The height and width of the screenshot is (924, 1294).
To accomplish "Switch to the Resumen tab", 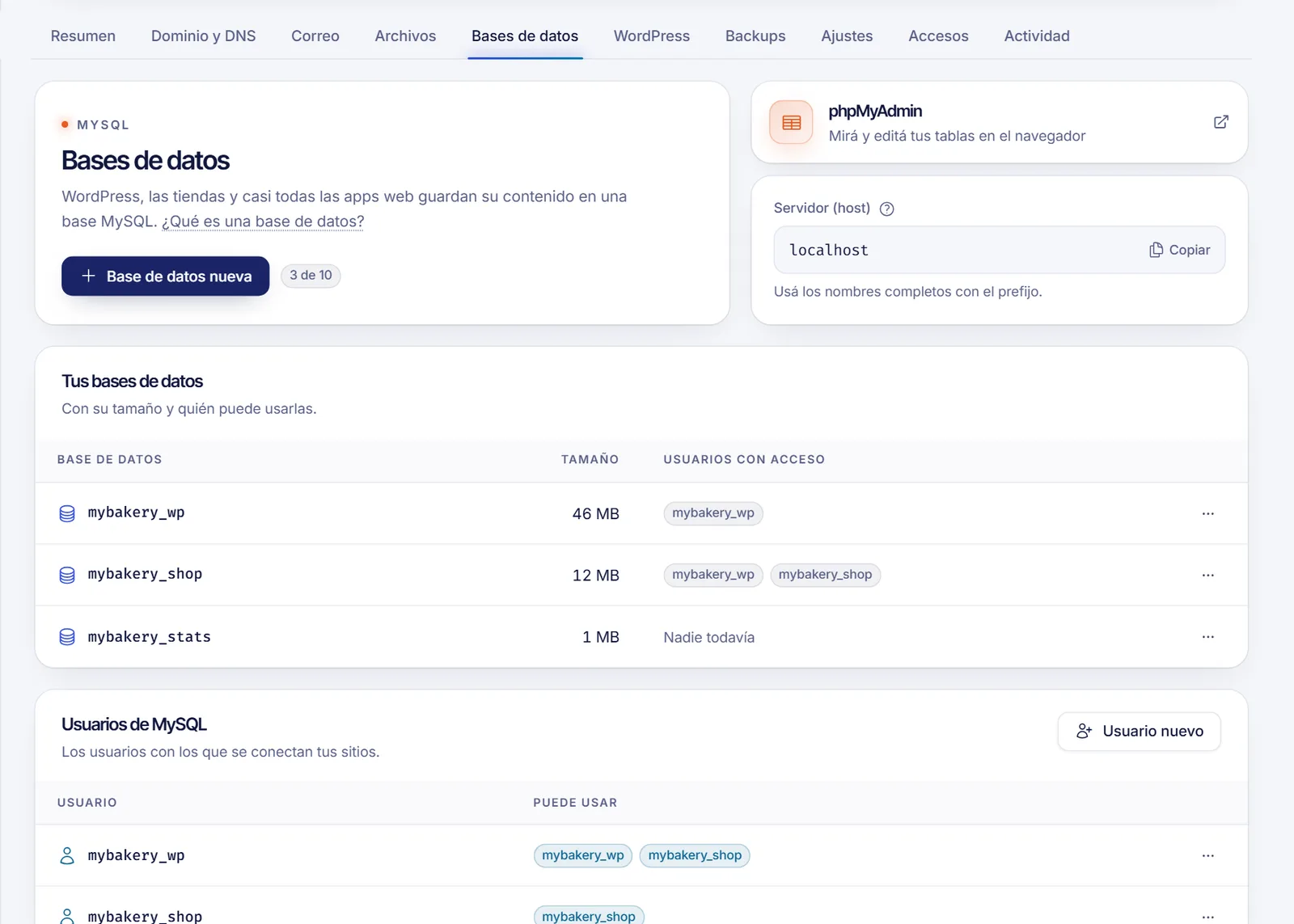I will click(83, 36).
